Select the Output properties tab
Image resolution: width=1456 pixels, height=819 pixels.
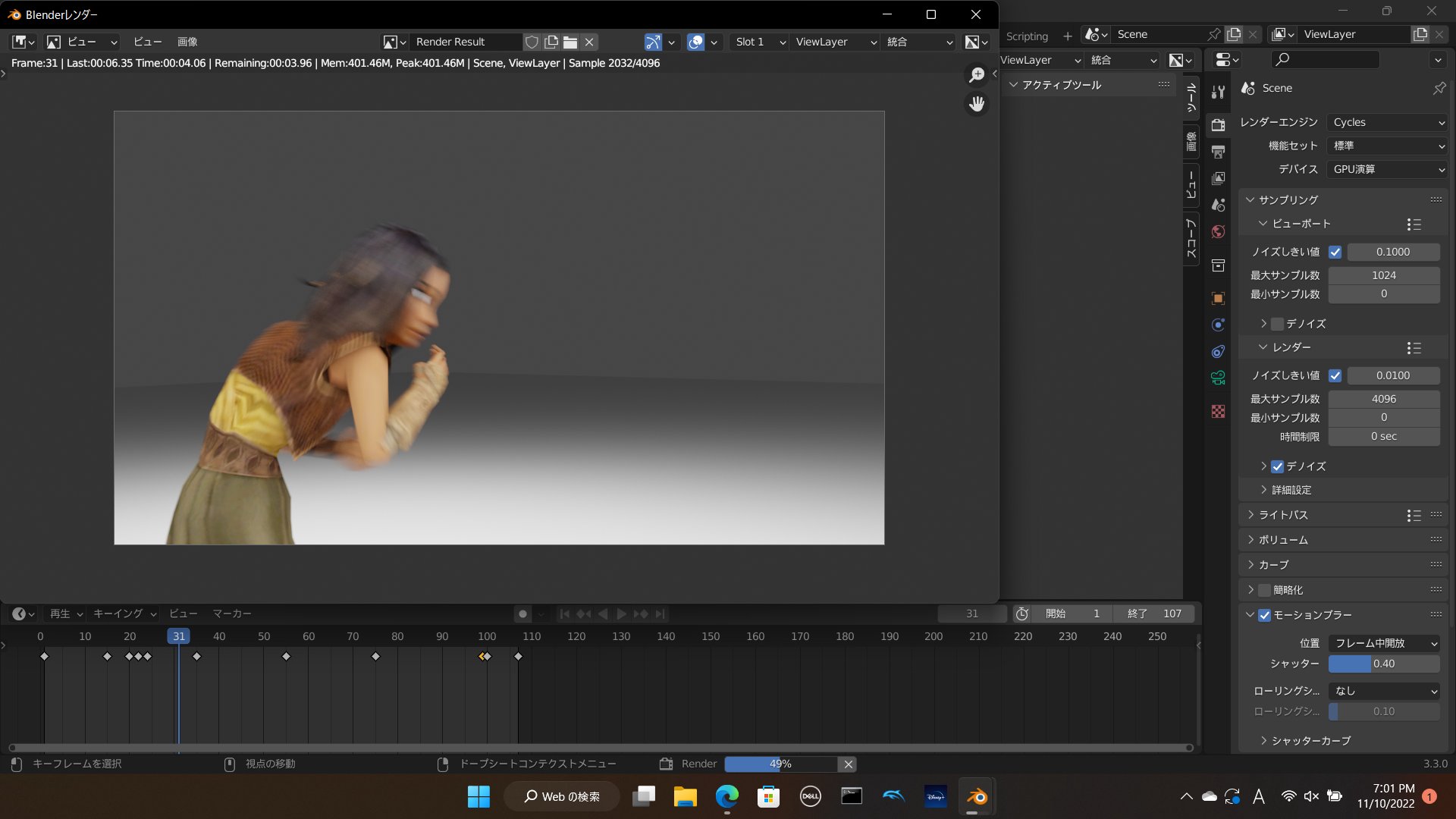[1219, 152]
